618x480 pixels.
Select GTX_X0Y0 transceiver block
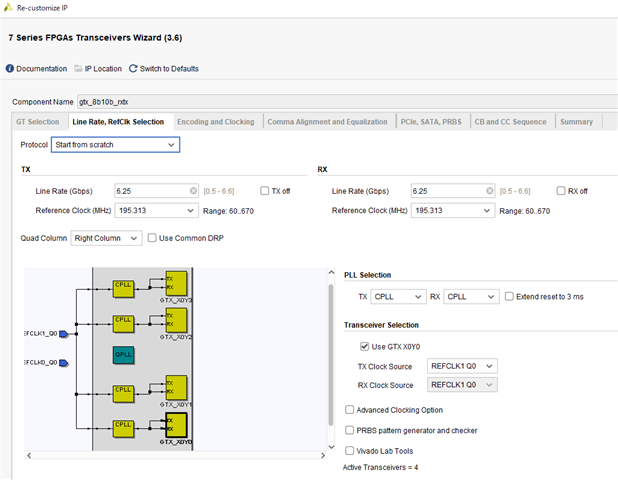[x=176, y=425]
